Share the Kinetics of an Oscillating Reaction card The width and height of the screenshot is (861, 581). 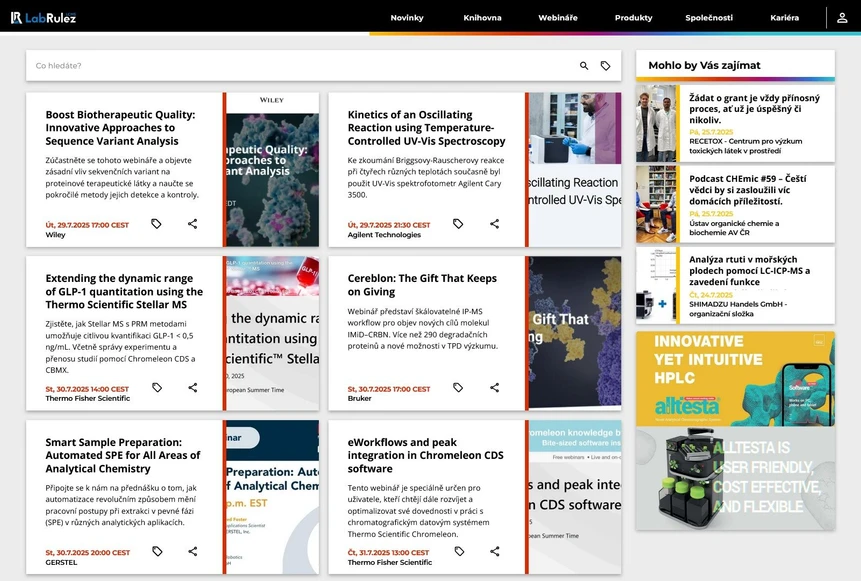click(494, 224)
